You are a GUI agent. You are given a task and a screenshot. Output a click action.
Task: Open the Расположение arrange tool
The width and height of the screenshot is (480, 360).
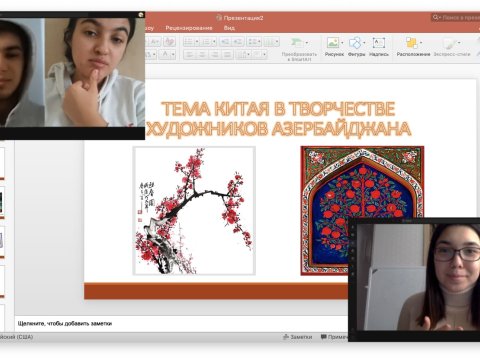413,47
